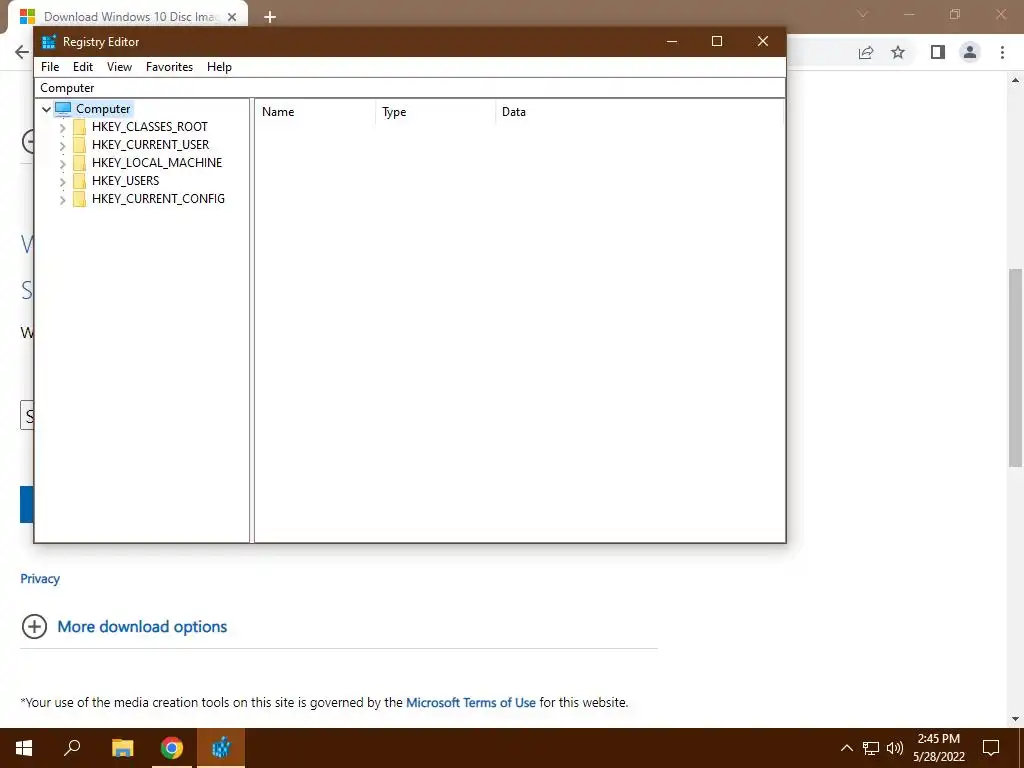
Task: Select HKEY_LOCAL_MACHINE text label
Action: tap(157, 163)
